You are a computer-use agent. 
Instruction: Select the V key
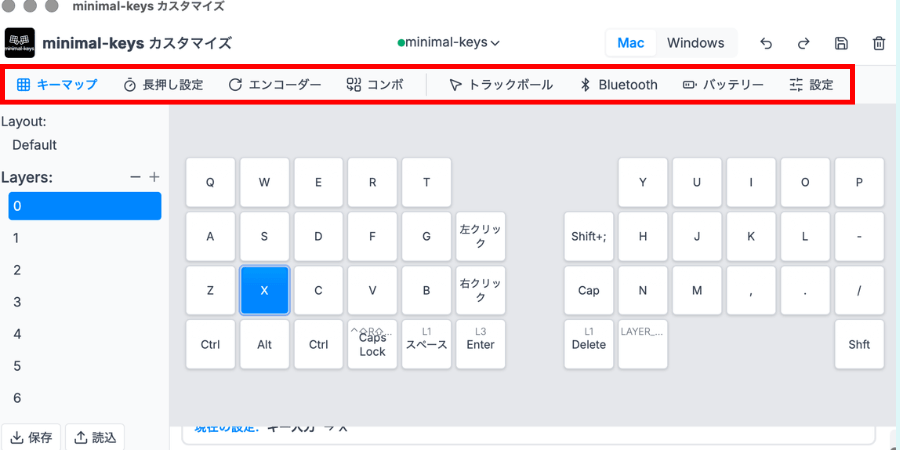tap(373, 290)
